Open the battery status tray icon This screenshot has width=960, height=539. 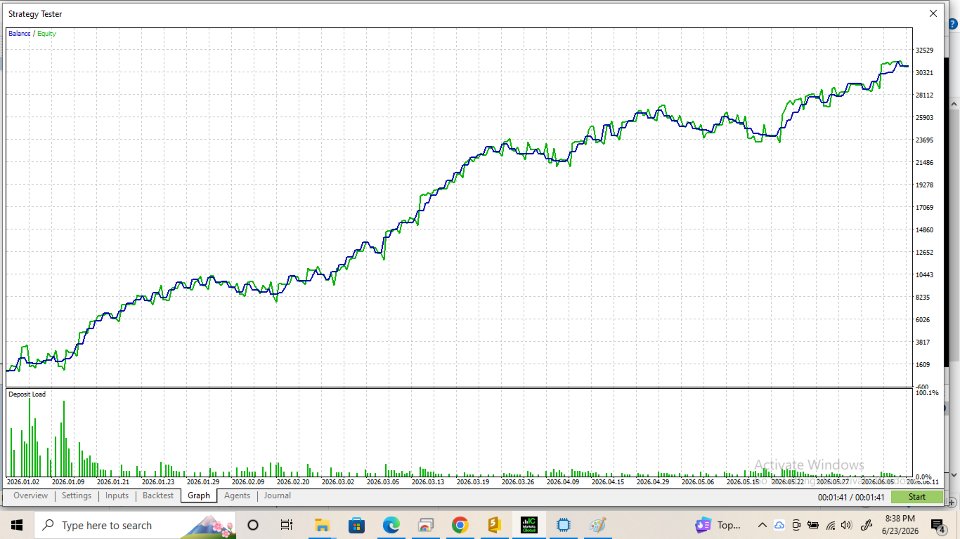coord(813,525)
